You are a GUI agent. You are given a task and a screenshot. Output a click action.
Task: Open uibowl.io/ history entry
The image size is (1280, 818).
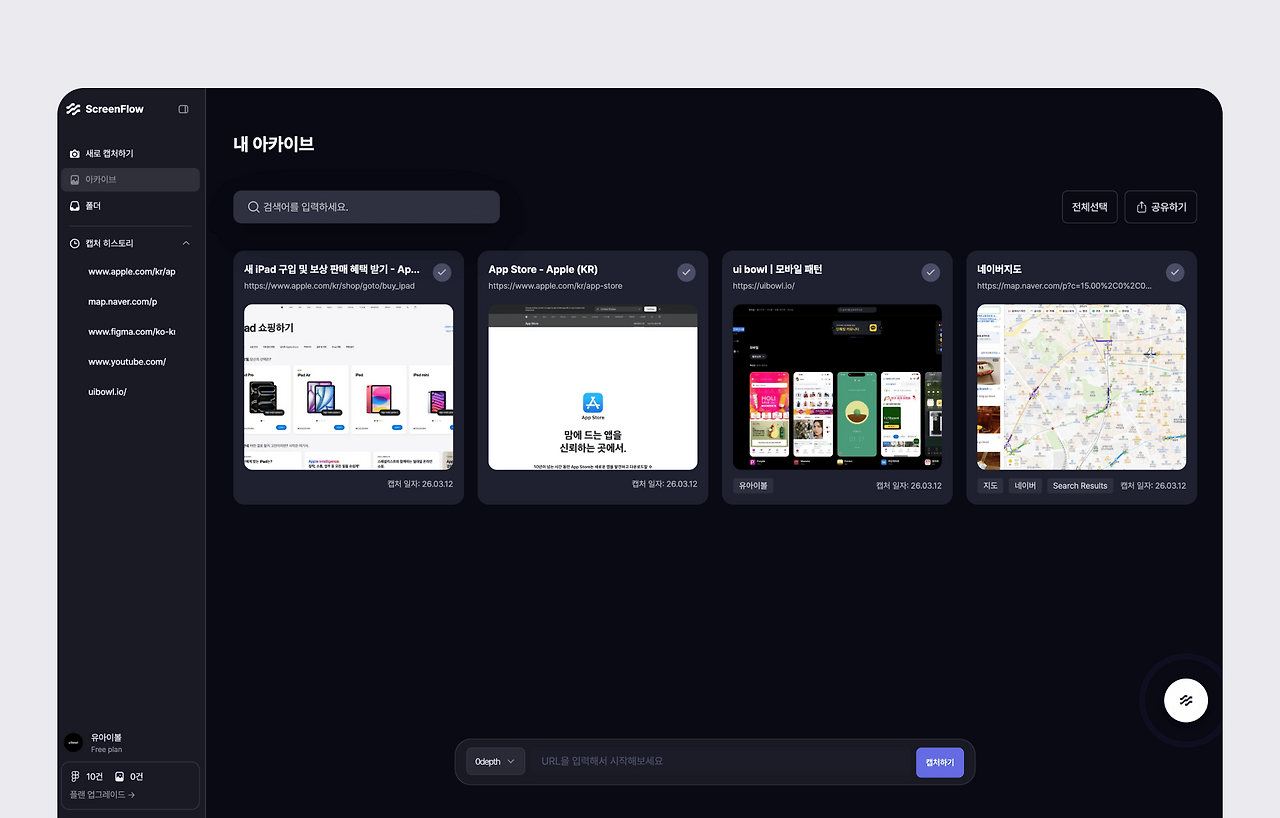(107, 392)
